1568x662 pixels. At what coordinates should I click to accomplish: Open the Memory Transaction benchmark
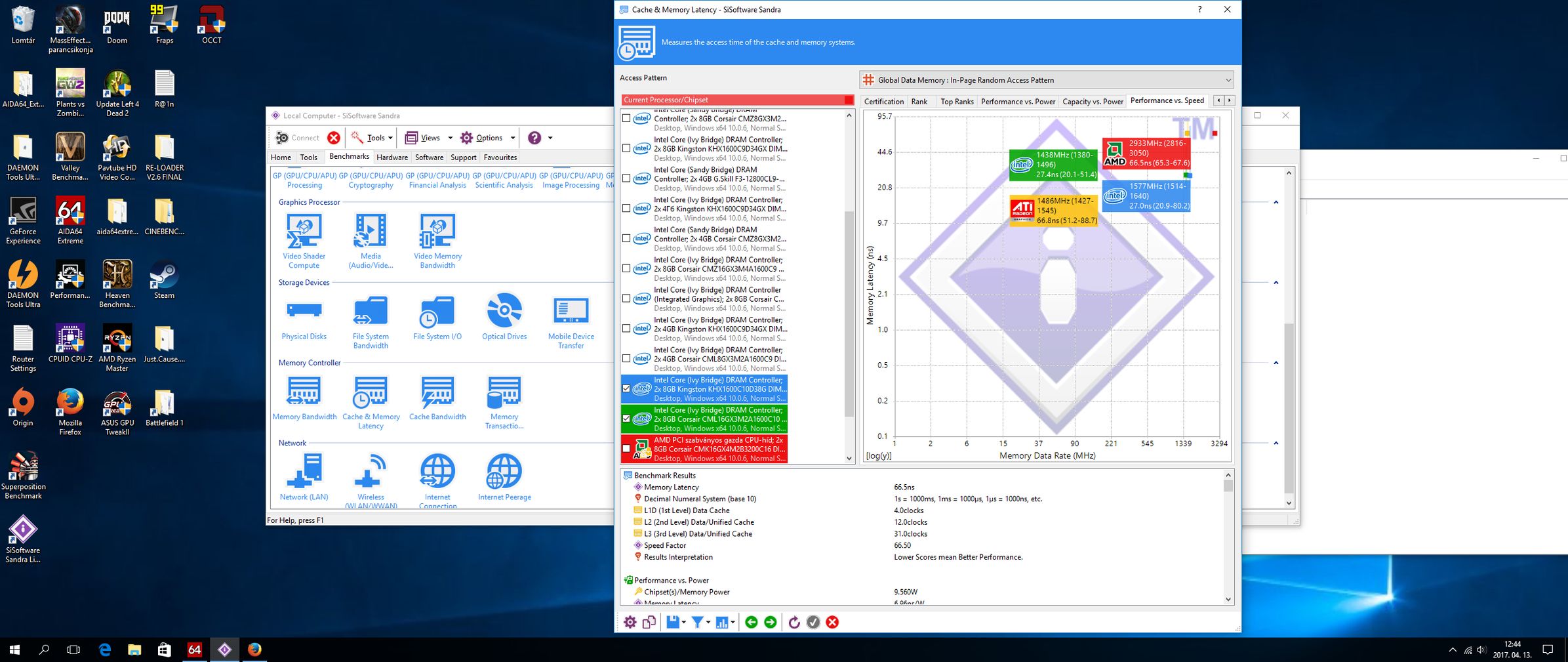click(504, 402)
